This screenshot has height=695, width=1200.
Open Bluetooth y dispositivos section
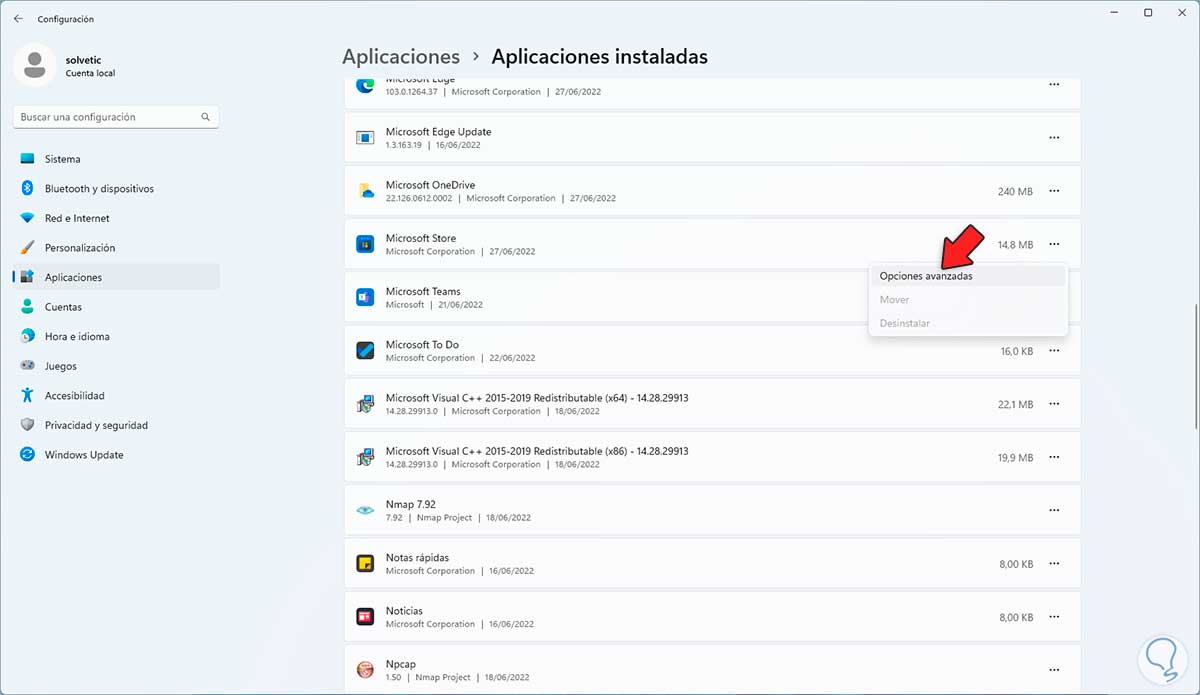click(116, 189)
